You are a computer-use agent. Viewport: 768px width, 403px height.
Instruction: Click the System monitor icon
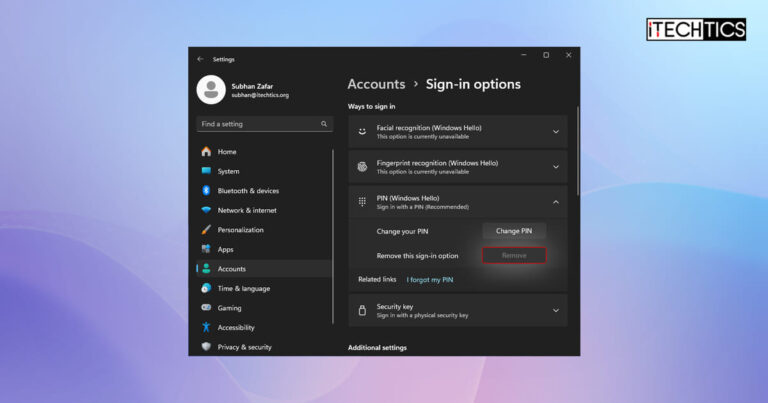(206, 171)
